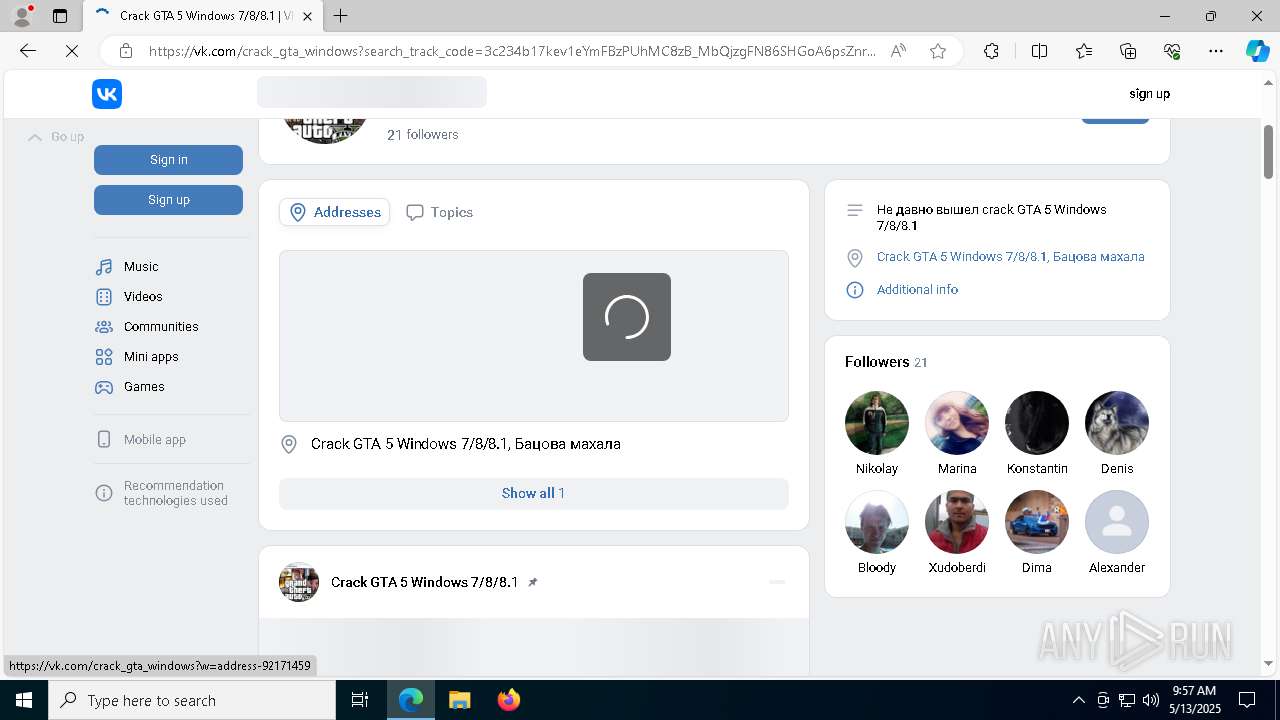Open File Explorer from taskbar

[x=459, y=700]
